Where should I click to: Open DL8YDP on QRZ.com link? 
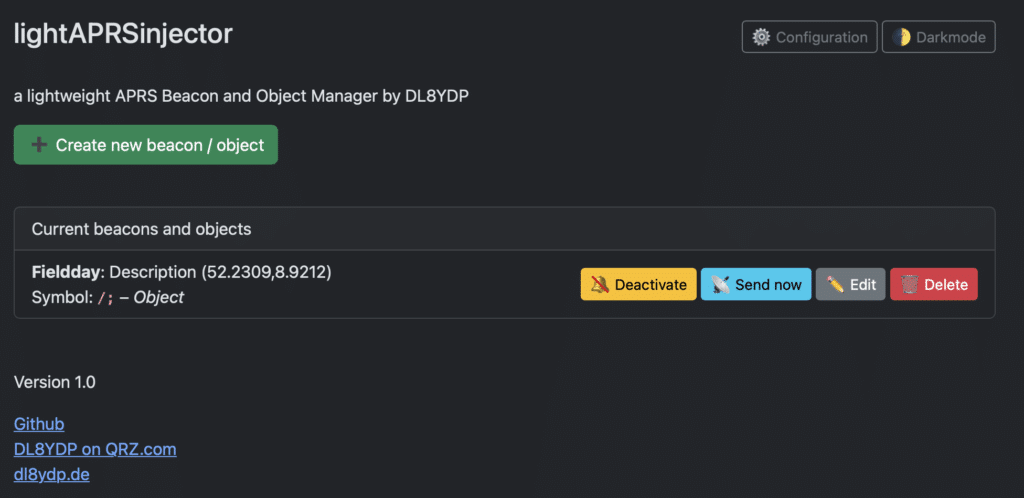pos(95,450)
